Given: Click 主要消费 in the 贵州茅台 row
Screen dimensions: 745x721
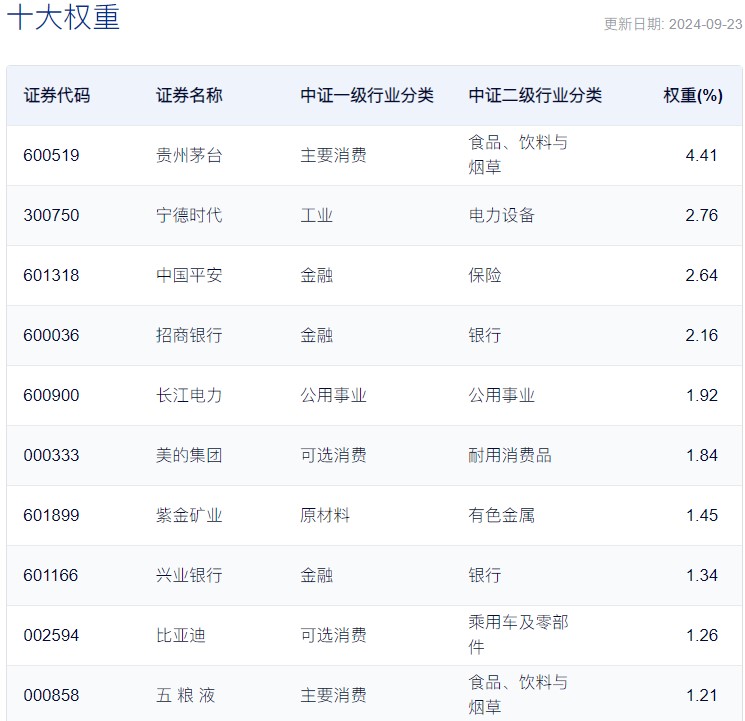Looking at the screenshot, I should point(334,155).
